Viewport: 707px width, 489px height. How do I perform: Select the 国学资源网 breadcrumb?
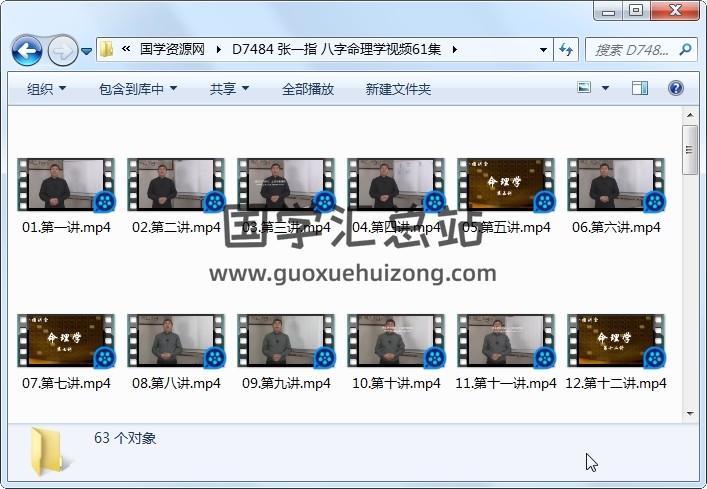point(172,49)
